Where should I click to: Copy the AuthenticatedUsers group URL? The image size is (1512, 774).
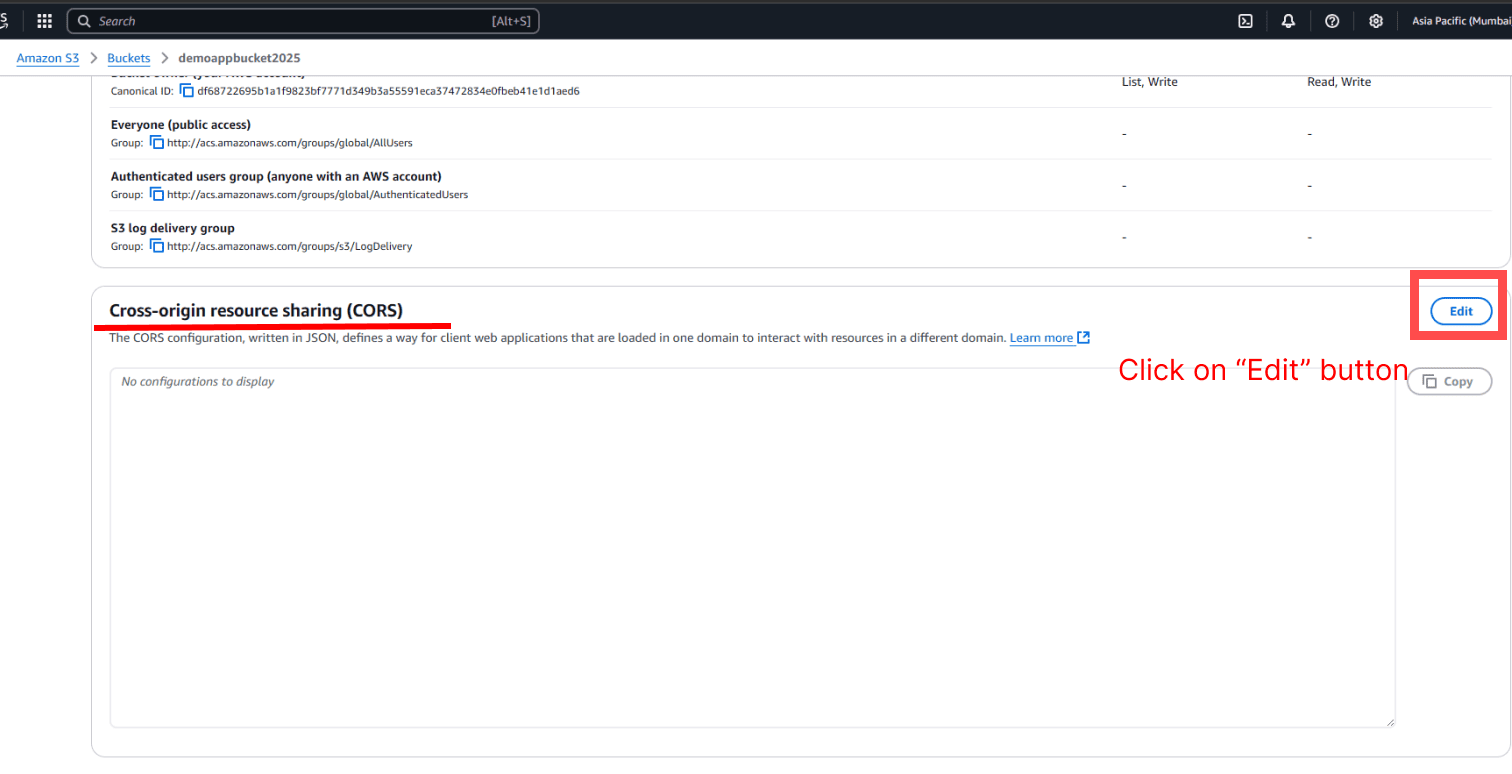156,194
